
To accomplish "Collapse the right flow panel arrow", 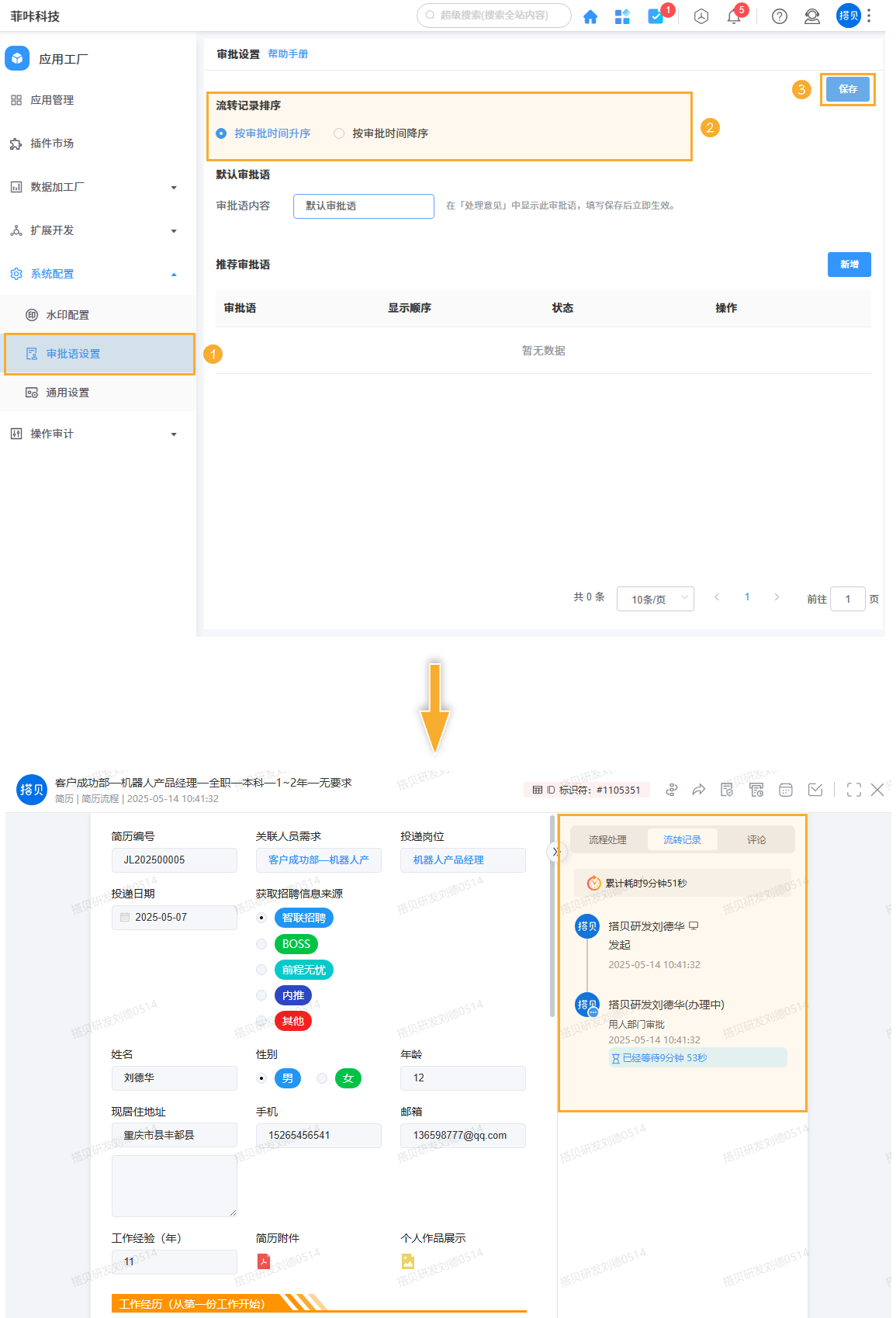I will coord(556,852).
